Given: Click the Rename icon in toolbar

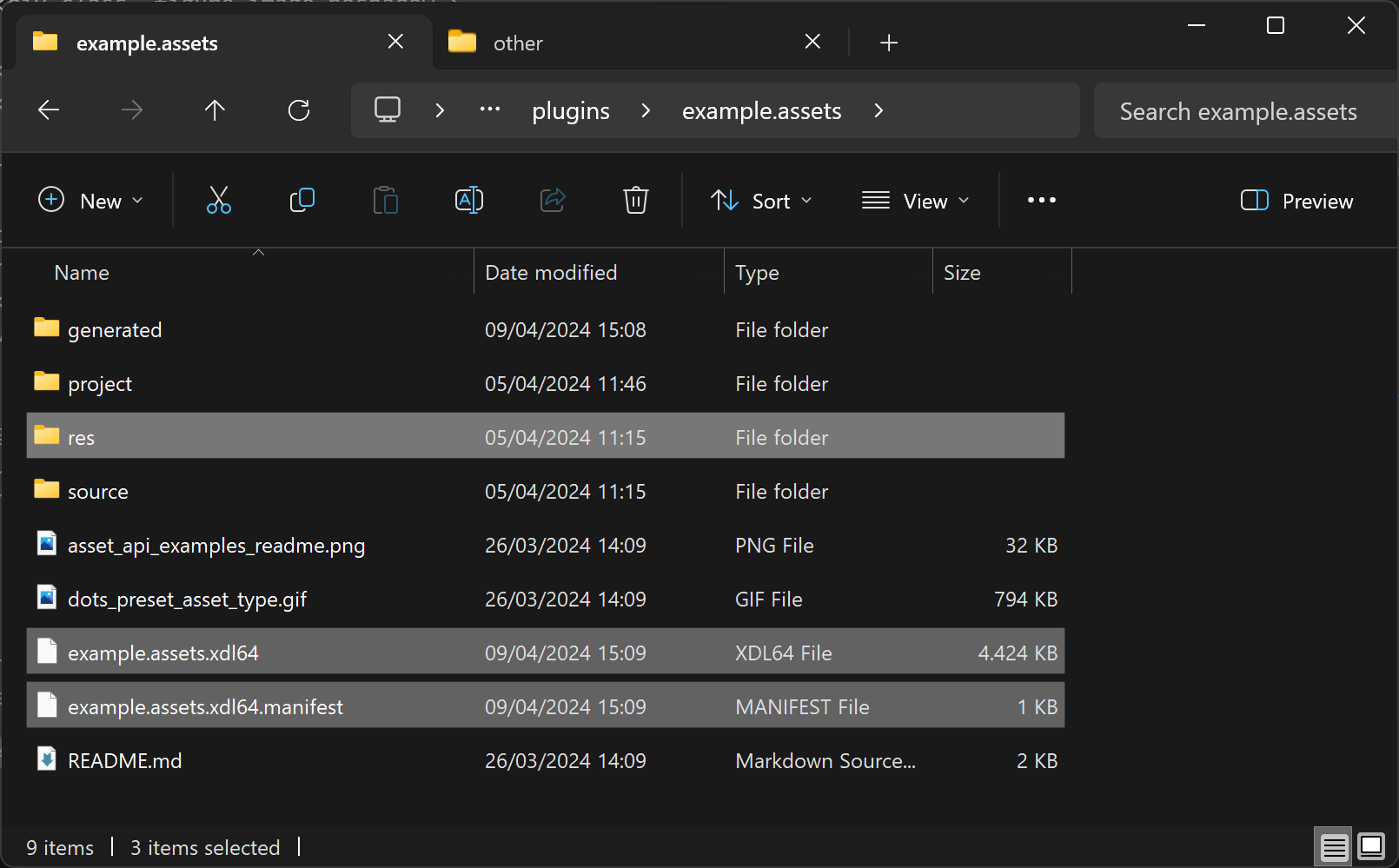Looking at the screenshot, I should (x=469, y=201).
